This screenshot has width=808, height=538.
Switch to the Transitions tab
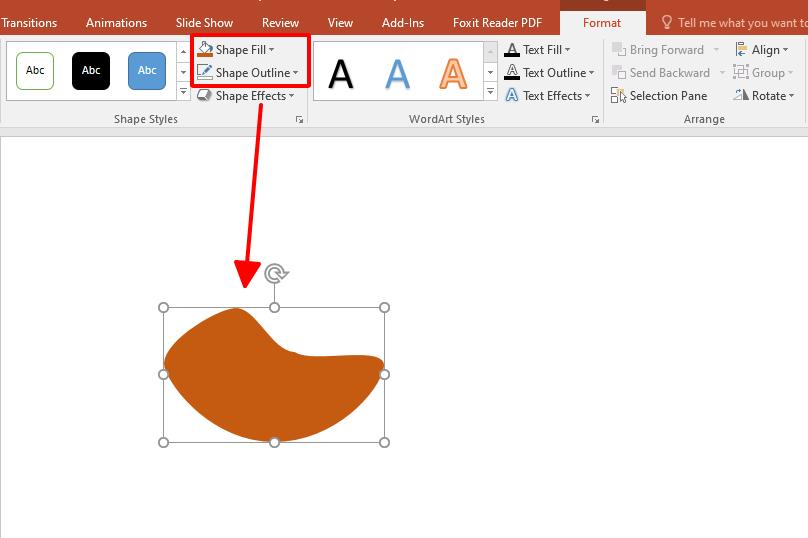29,23
